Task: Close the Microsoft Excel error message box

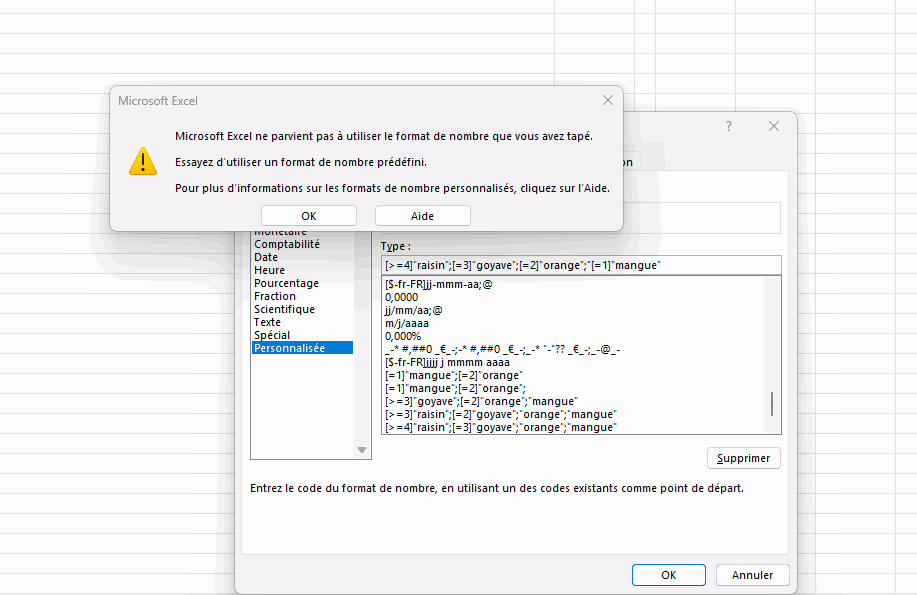Action: click(608, 101)
